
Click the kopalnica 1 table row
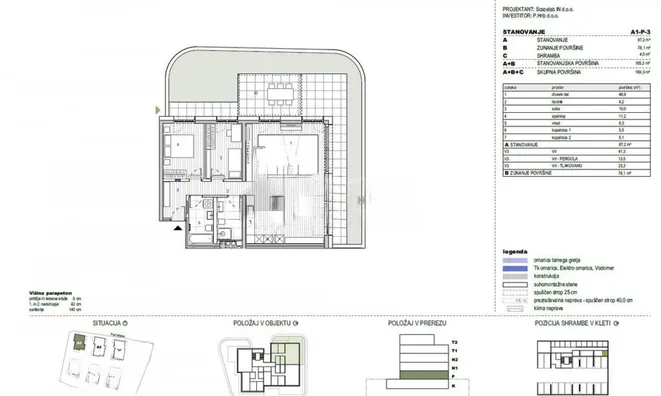pos(576,130)
